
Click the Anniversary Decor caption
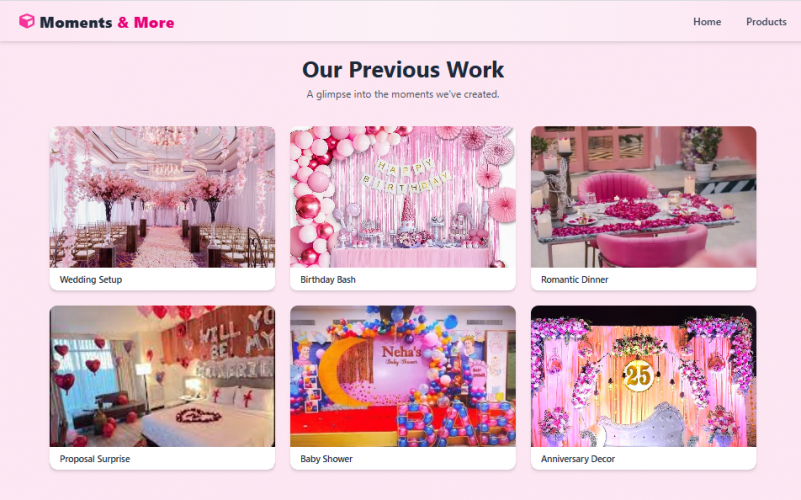[x=578, y=459]
